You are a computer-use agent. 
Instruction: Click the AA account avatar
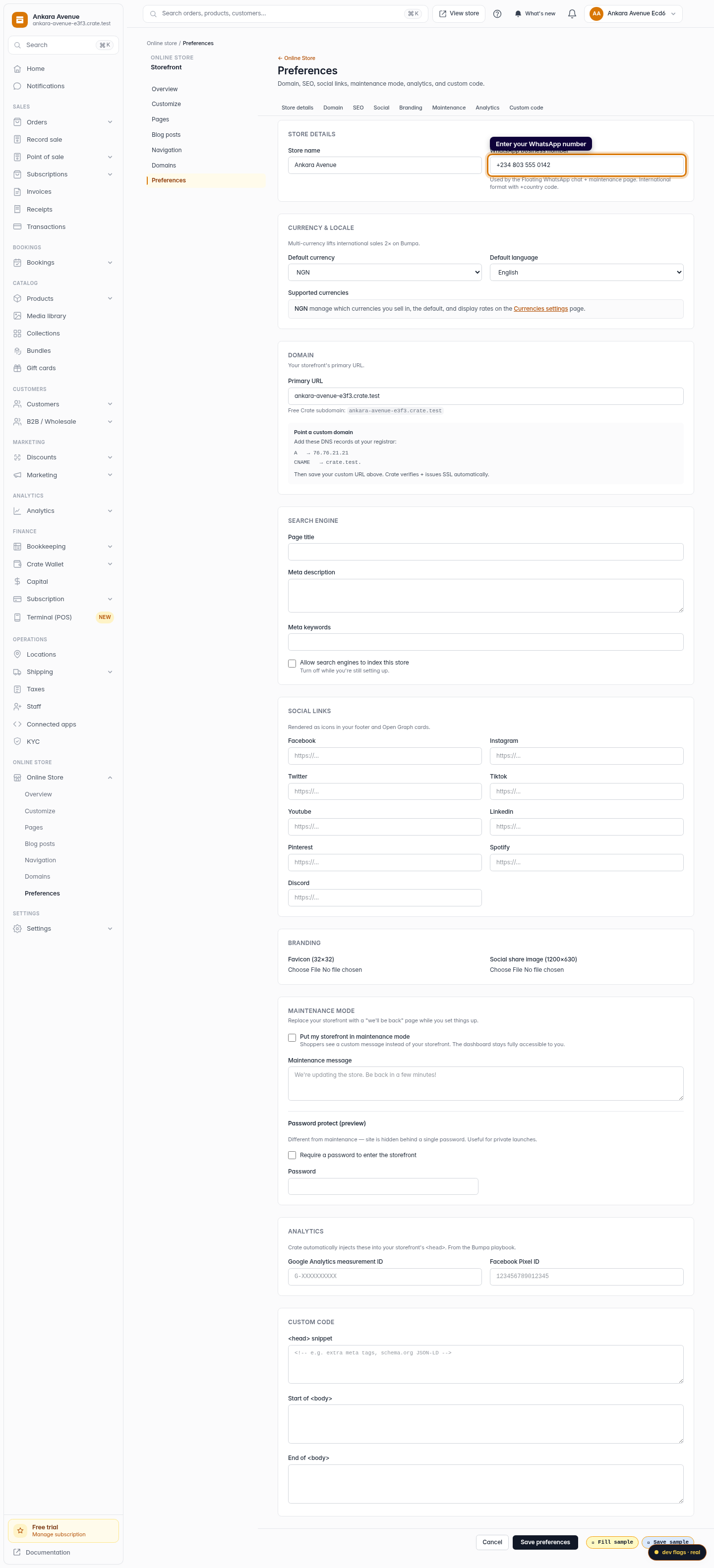596,13
